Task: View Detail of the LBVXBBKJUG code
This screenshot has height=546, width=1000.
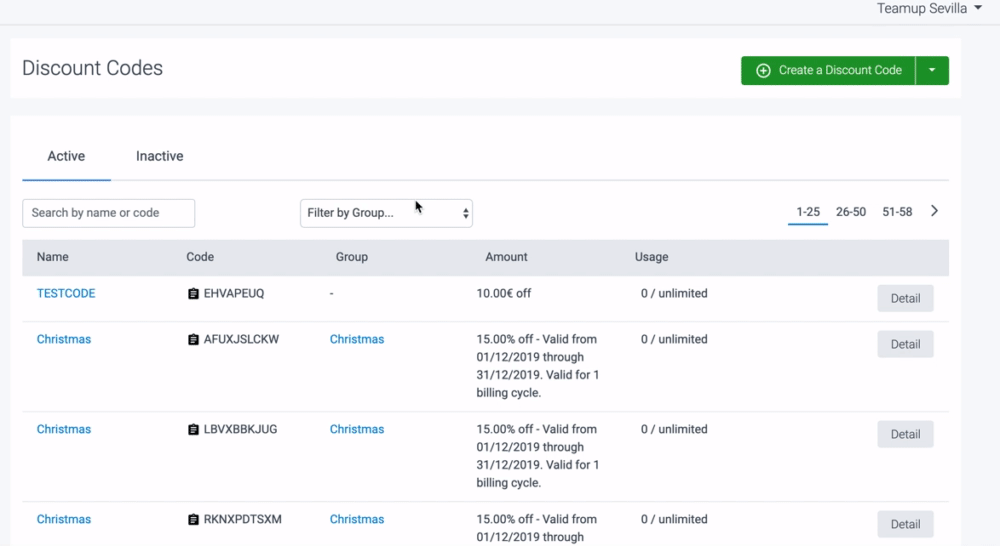Action: 905,434
